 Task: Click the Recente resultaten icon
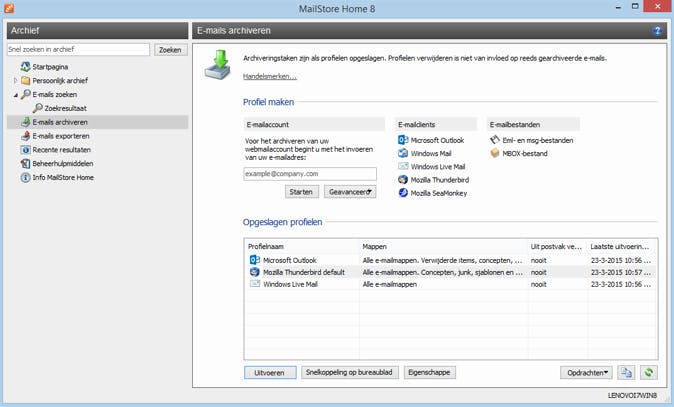click(x=25, y=150)
